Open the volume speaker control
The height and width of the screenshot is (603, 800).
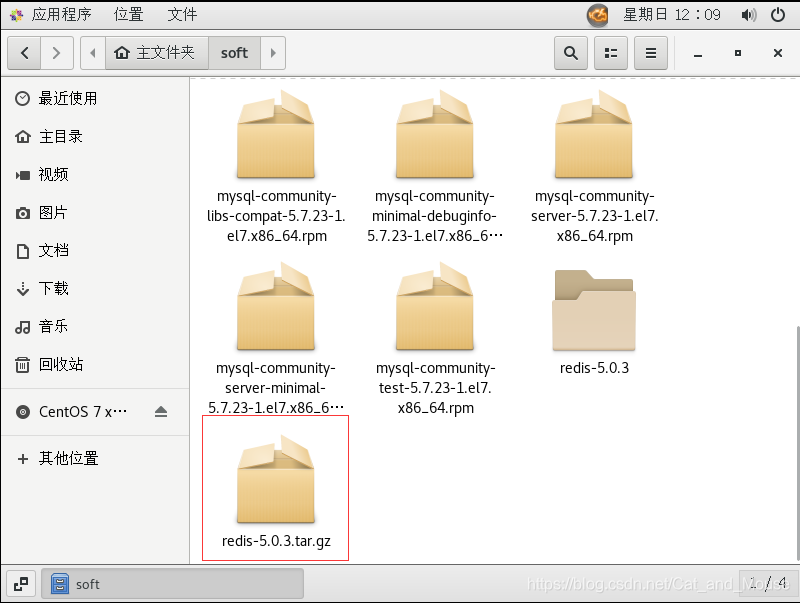(748, 15)
